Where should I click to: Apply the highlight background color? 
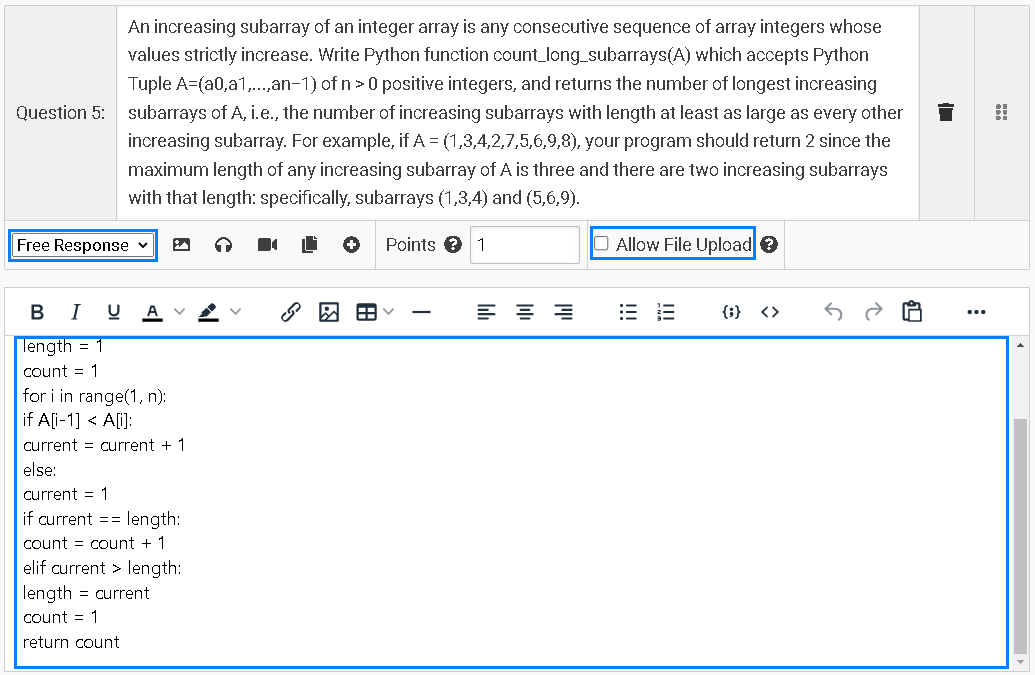(x=209, y=312)
